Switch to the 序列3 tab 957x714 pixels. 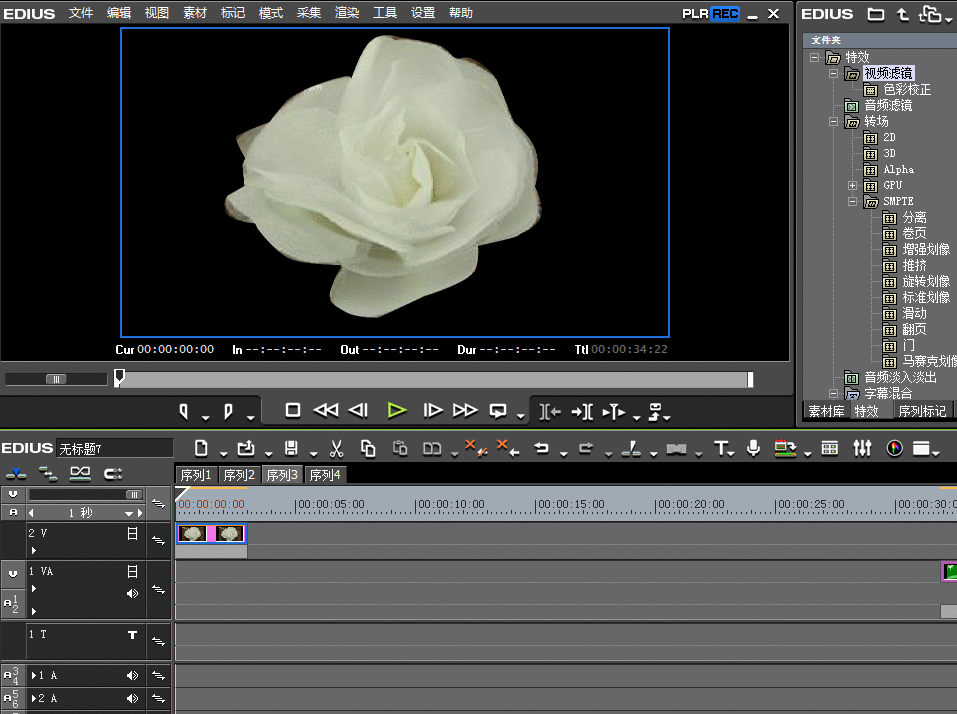pos(282,475)
